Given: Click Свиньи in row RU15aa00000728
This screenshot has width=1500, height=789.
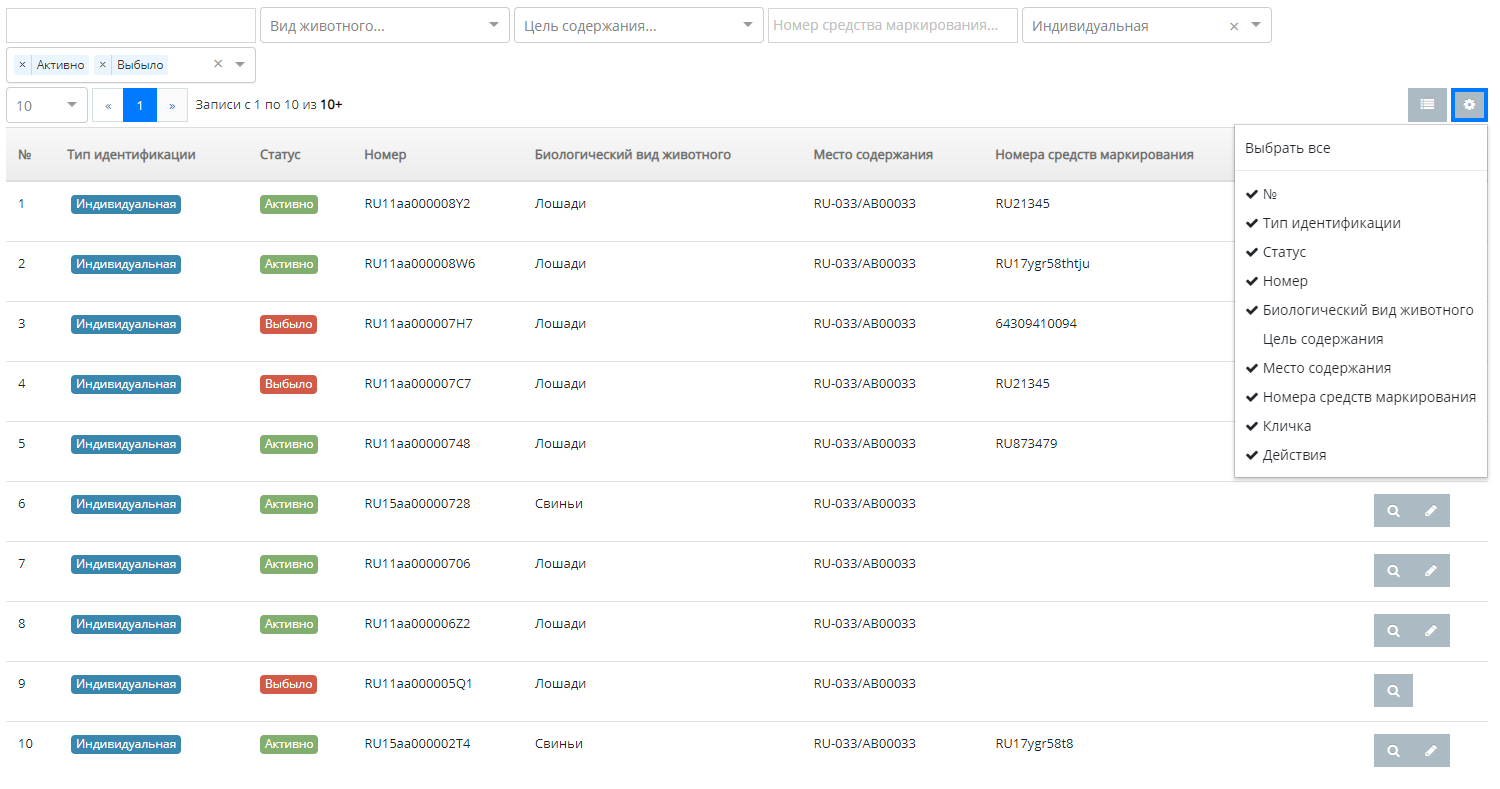Looking at the screenshot, I should pos(559,504).
